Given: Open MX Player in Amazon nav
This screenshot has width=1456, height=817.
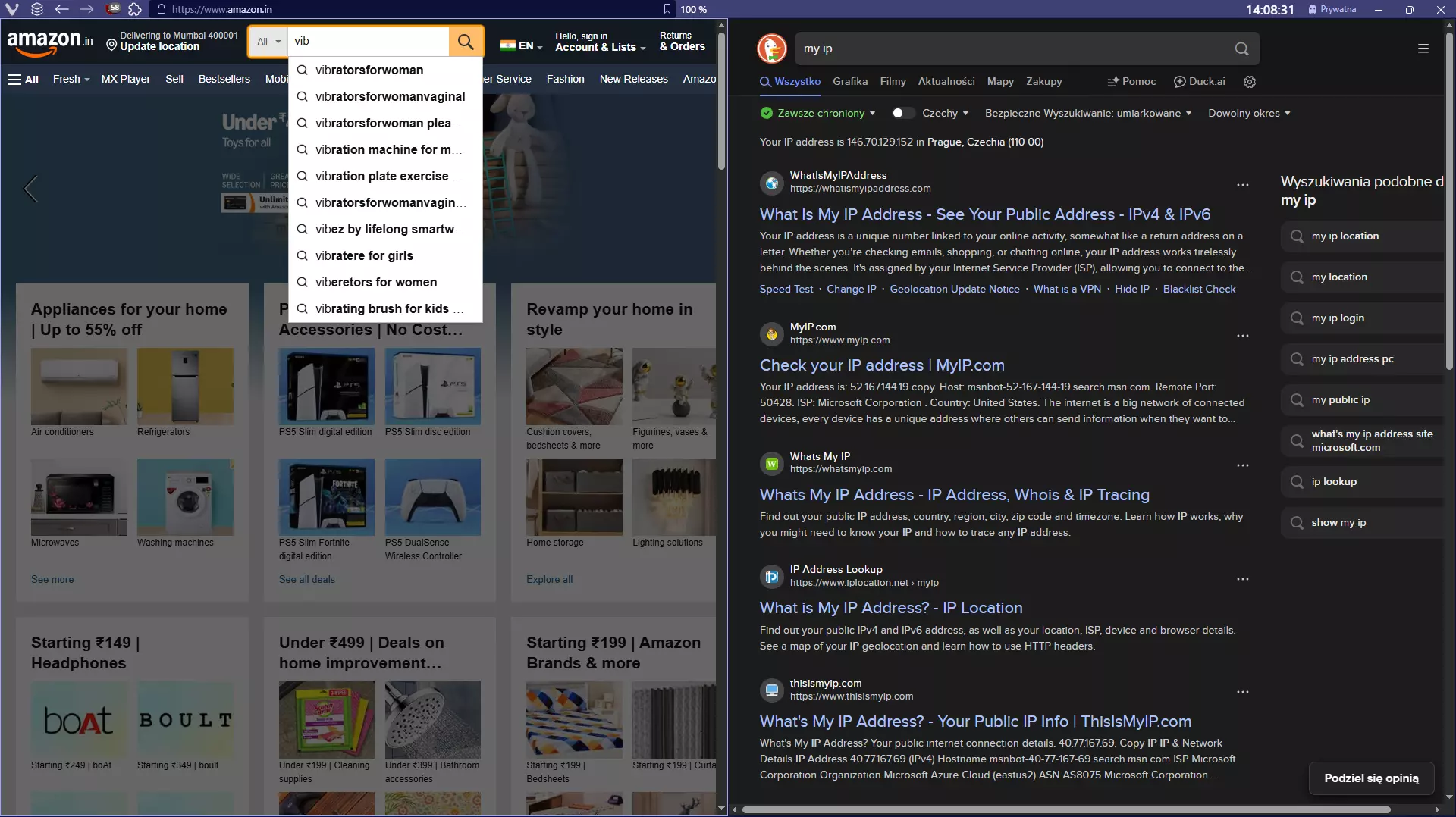Looking at the screenshot, I should tap(126, 79).
